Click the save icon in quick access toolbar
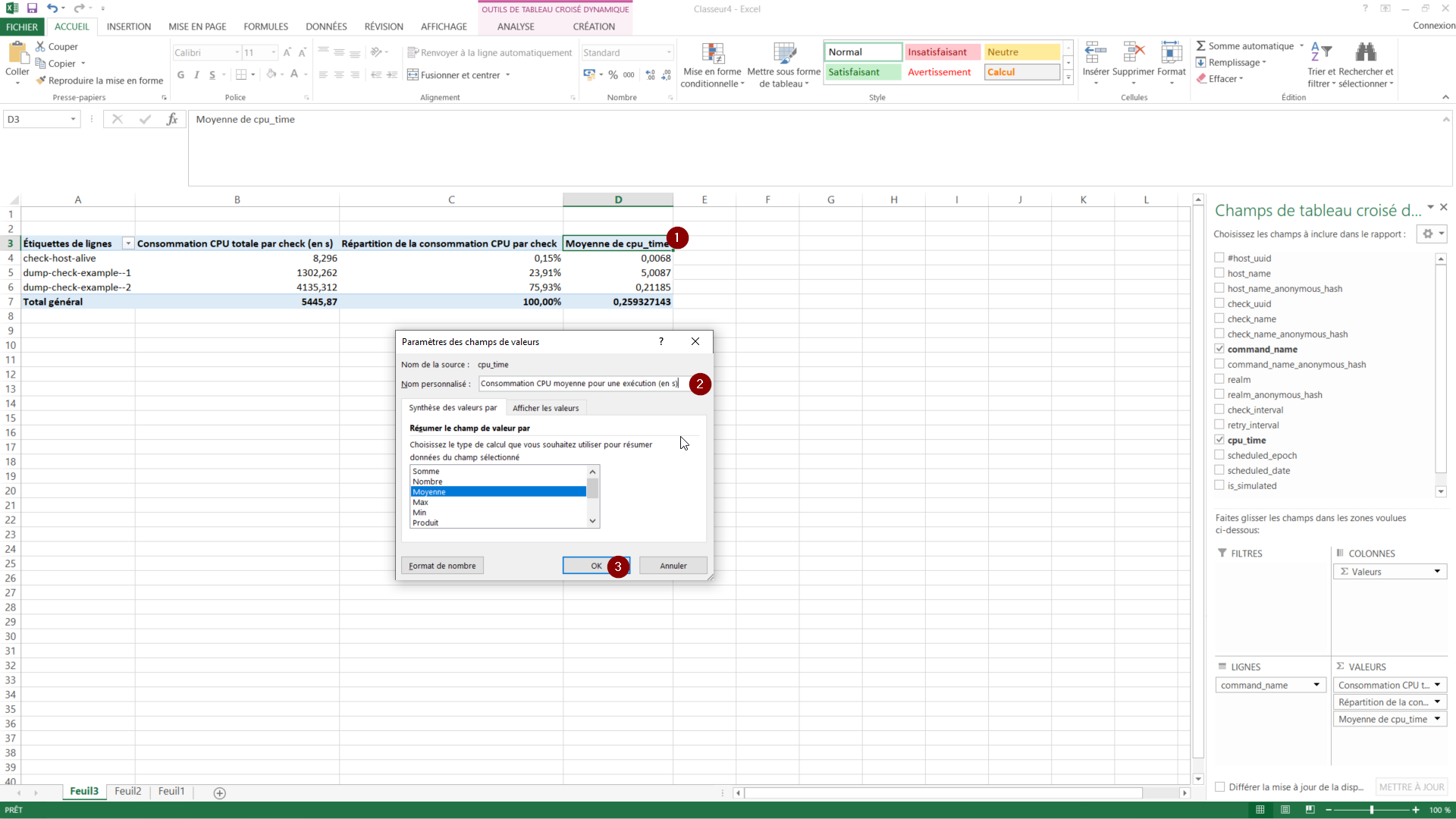 (x=32, y=8)
